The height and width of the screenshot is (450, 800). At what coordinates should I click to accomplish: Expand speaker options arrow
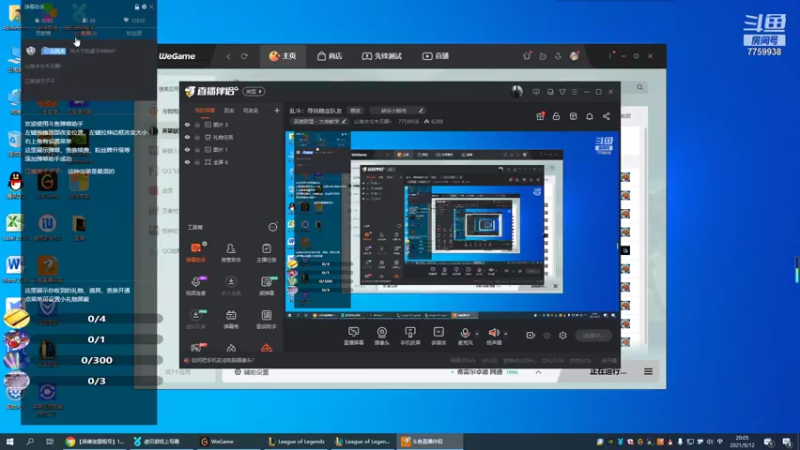(x=506, y=334)
